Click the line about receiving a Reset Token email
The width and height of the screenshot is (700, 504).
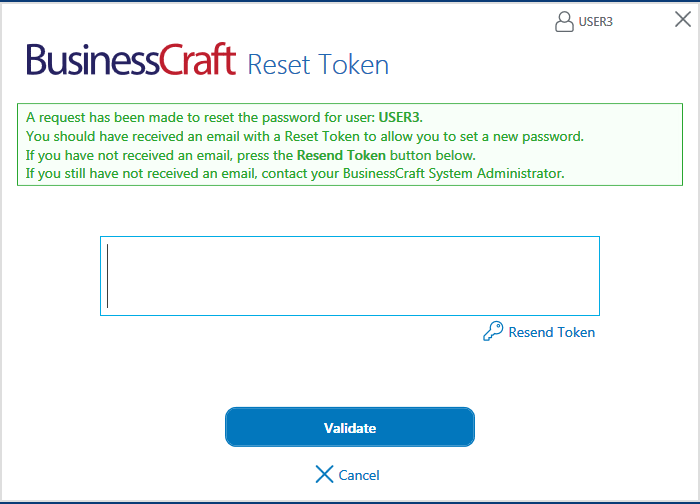tap(305, 137)
